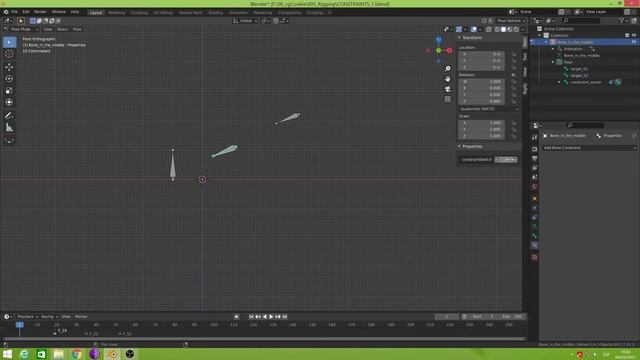640x360 pixels.
Task: Jump to the timeline end frame
Action: 285,317
